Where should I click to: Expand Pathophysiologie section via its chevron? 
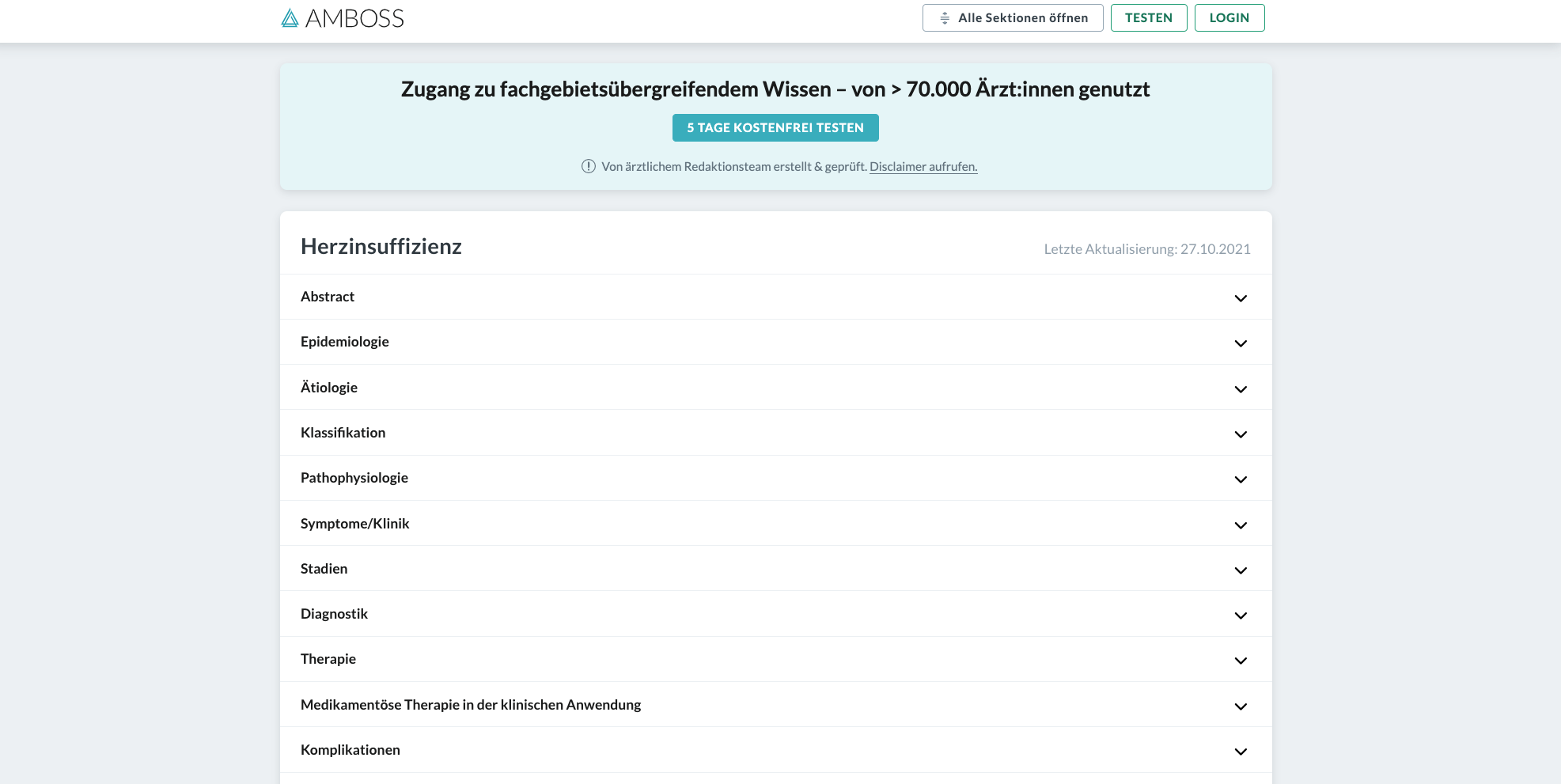[x=1241, y=479]
